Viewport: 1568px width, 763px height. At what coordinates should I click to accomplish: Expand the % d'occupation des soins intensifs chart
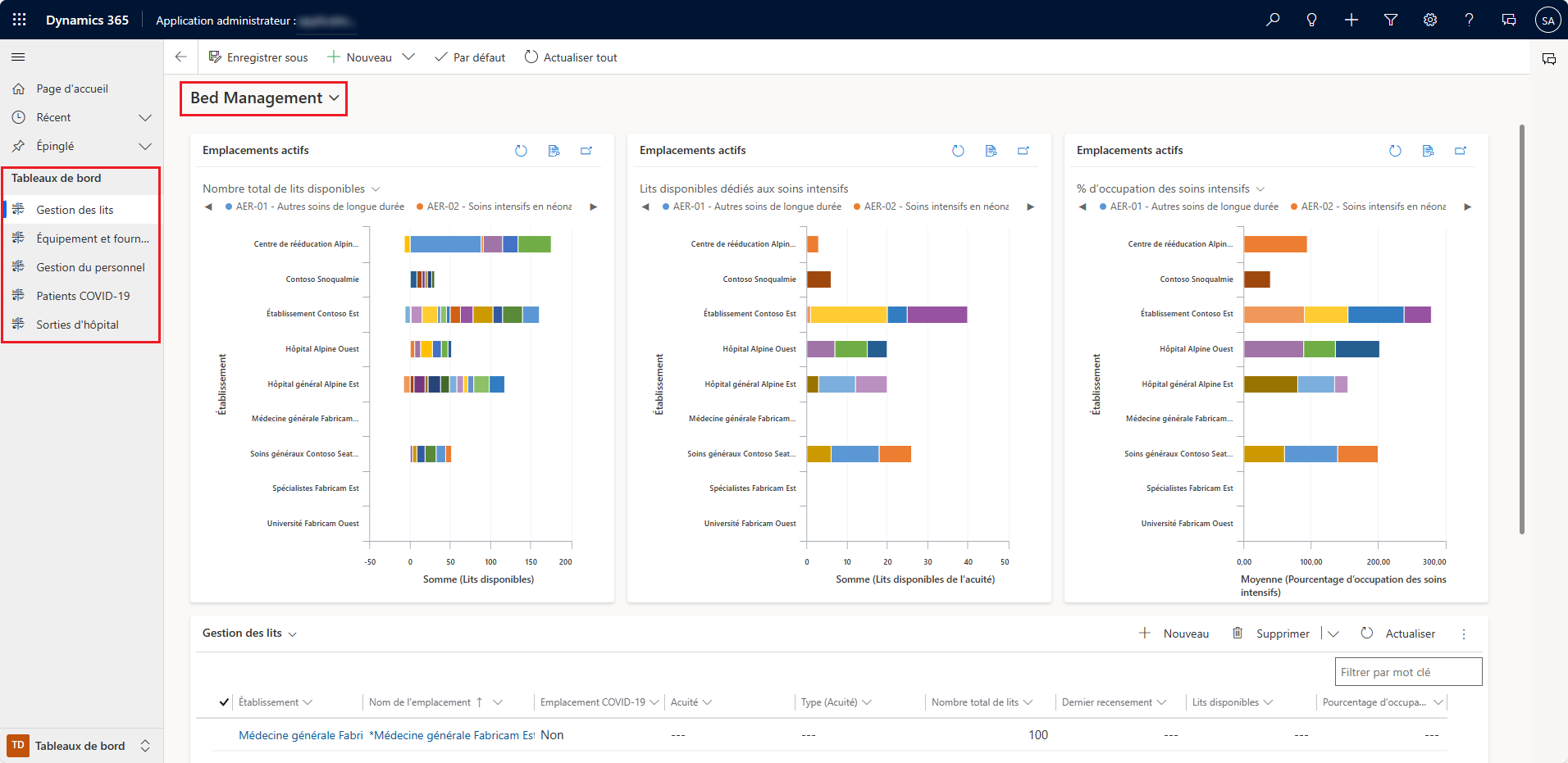[x=1461, y=151]
